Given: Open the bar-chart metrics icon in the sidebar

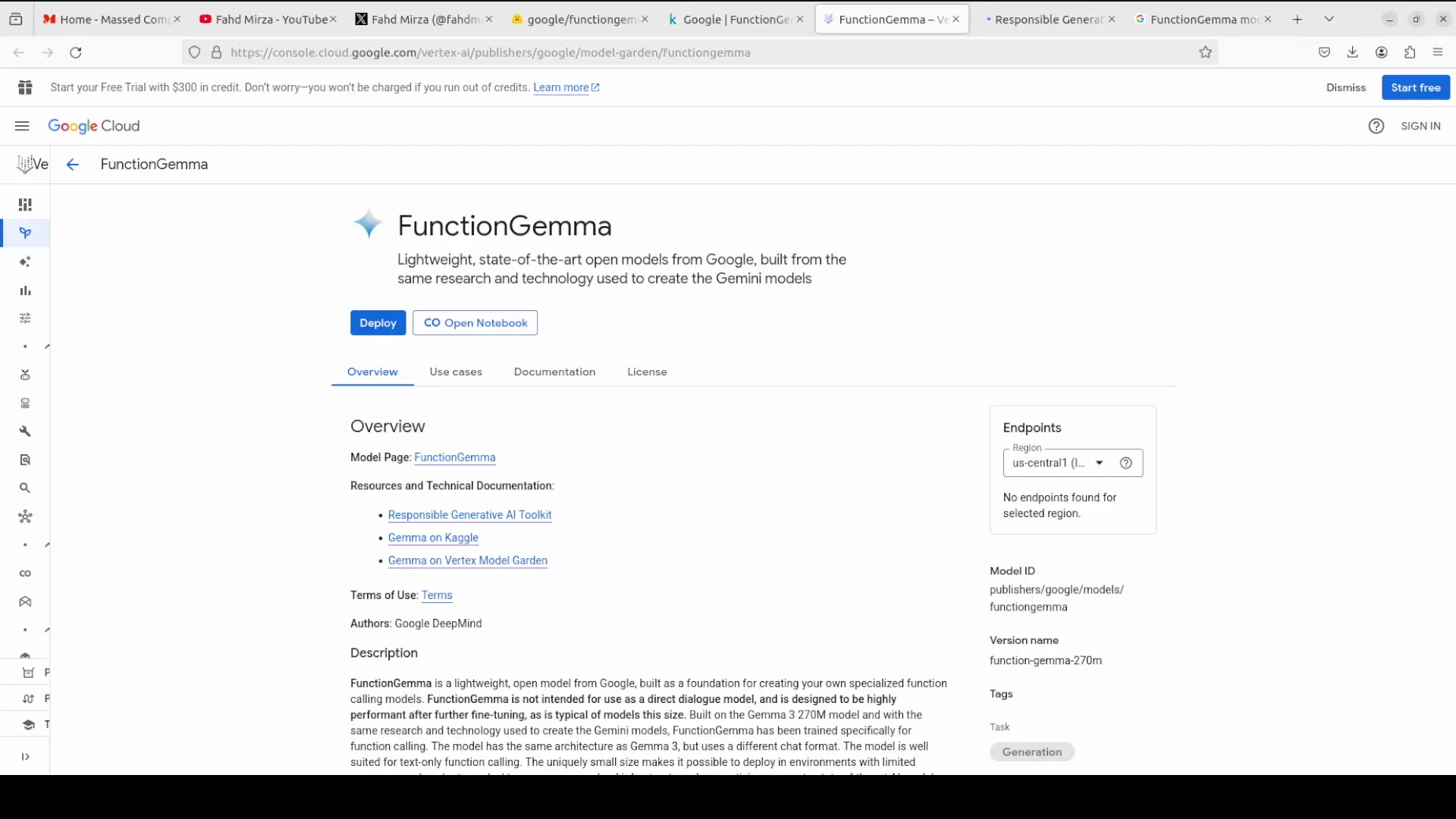Looking at the screenshot, I should (x=25, y=290).
